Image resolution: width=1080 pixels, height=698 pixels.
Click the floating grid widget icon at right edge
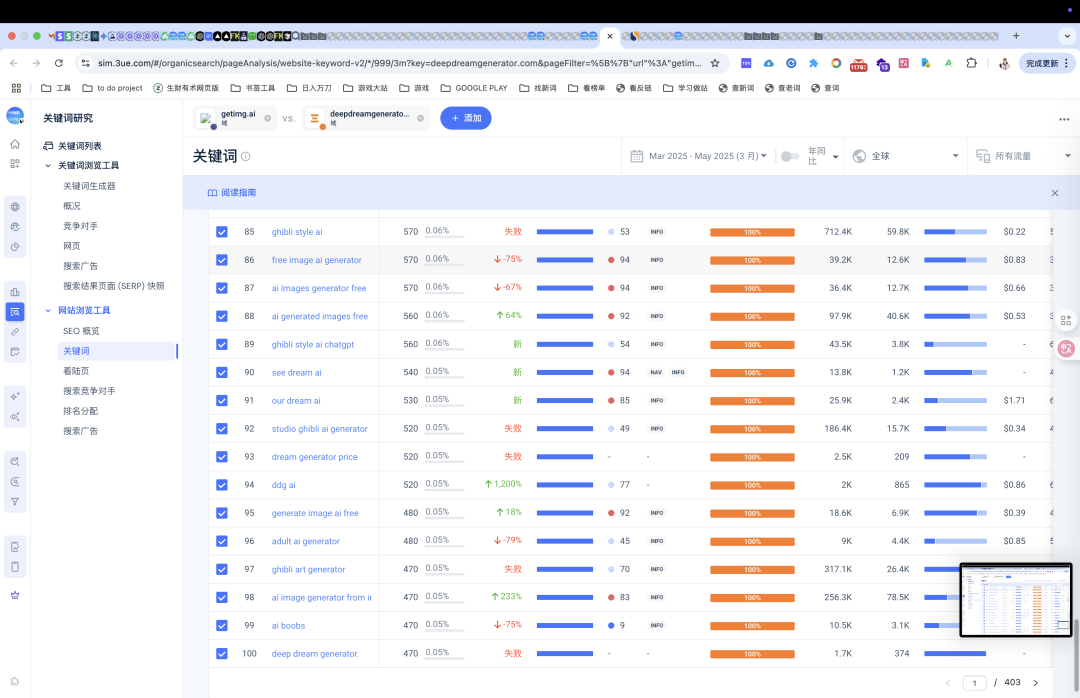point(1066,320)
